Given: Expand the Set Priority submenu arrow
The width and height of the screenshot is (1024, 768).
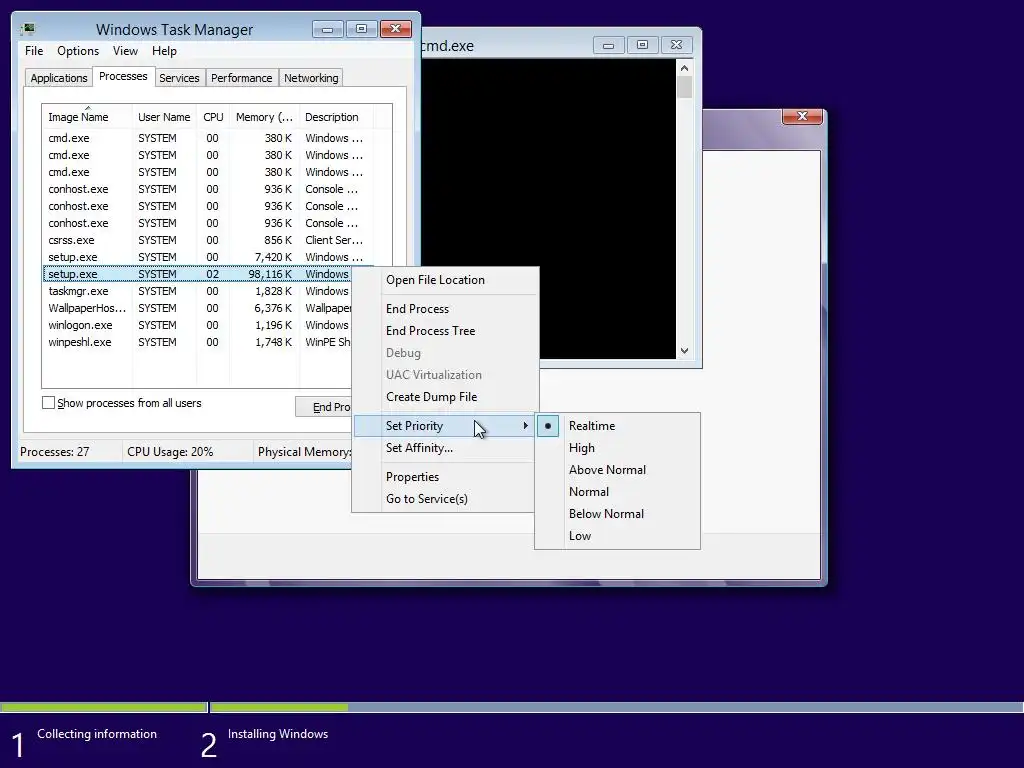Looking at the screenshot, I should point(525,426).
